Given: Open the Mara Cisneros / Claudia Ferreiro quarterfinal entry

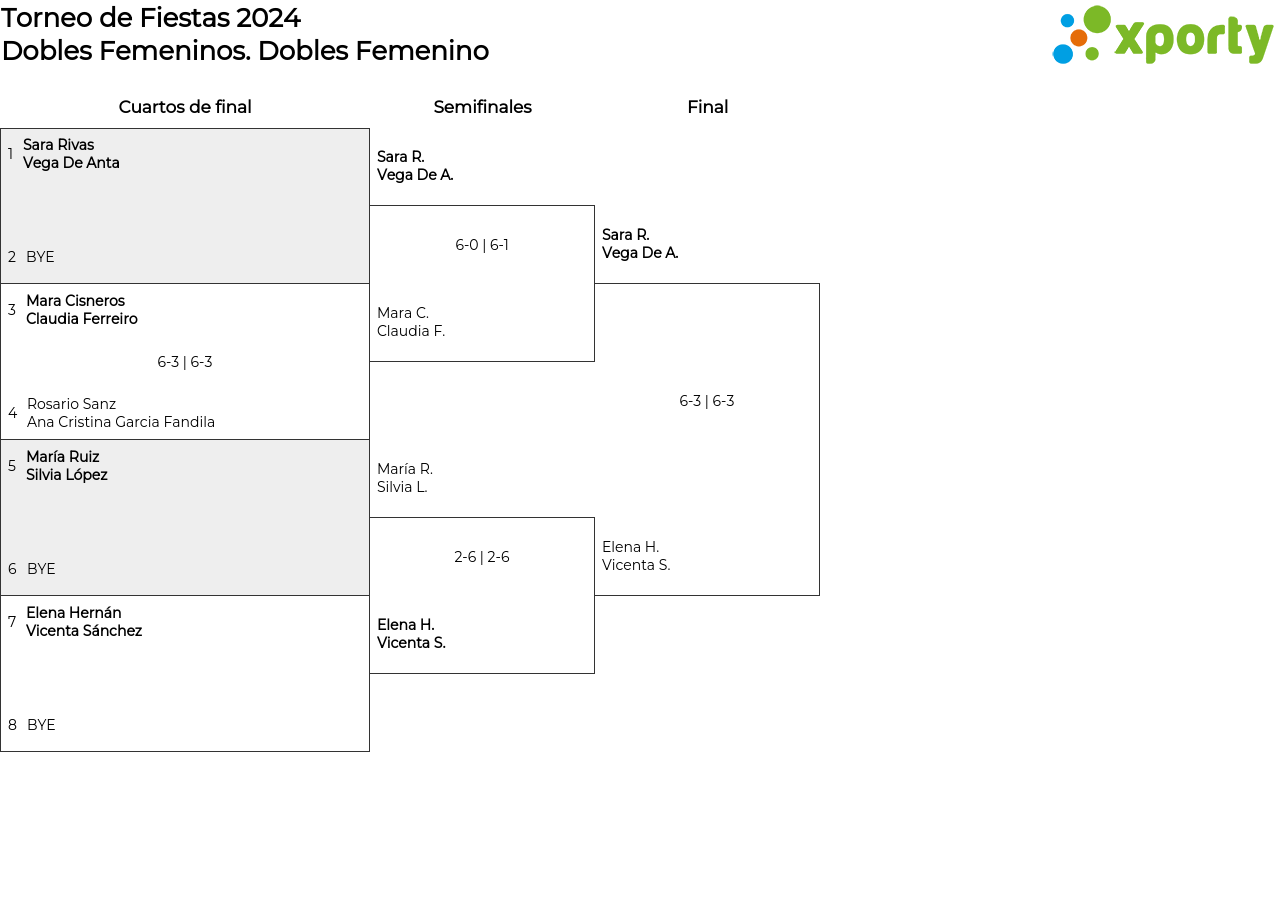Looking at the screenshot, I should [82, 310].
